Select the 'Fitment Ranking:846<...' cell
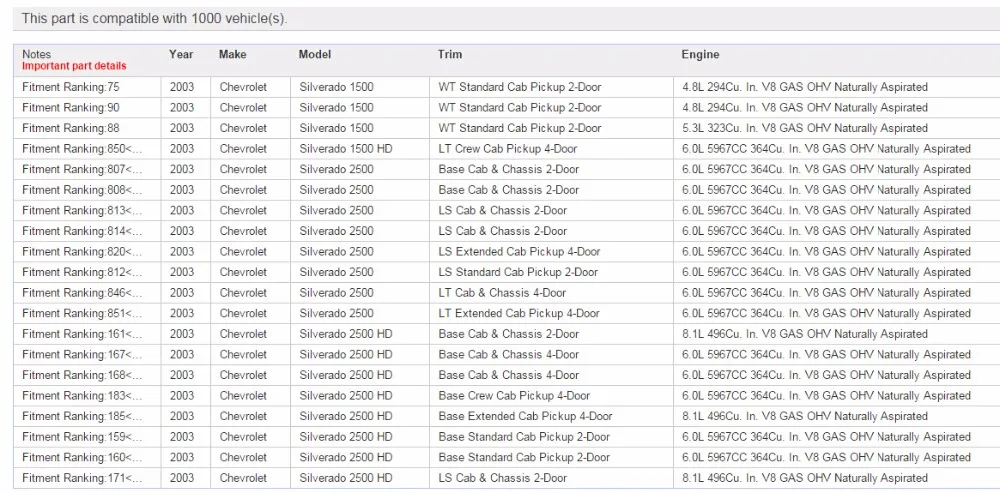Screen dimensions: 1000x493 (87, 293)
